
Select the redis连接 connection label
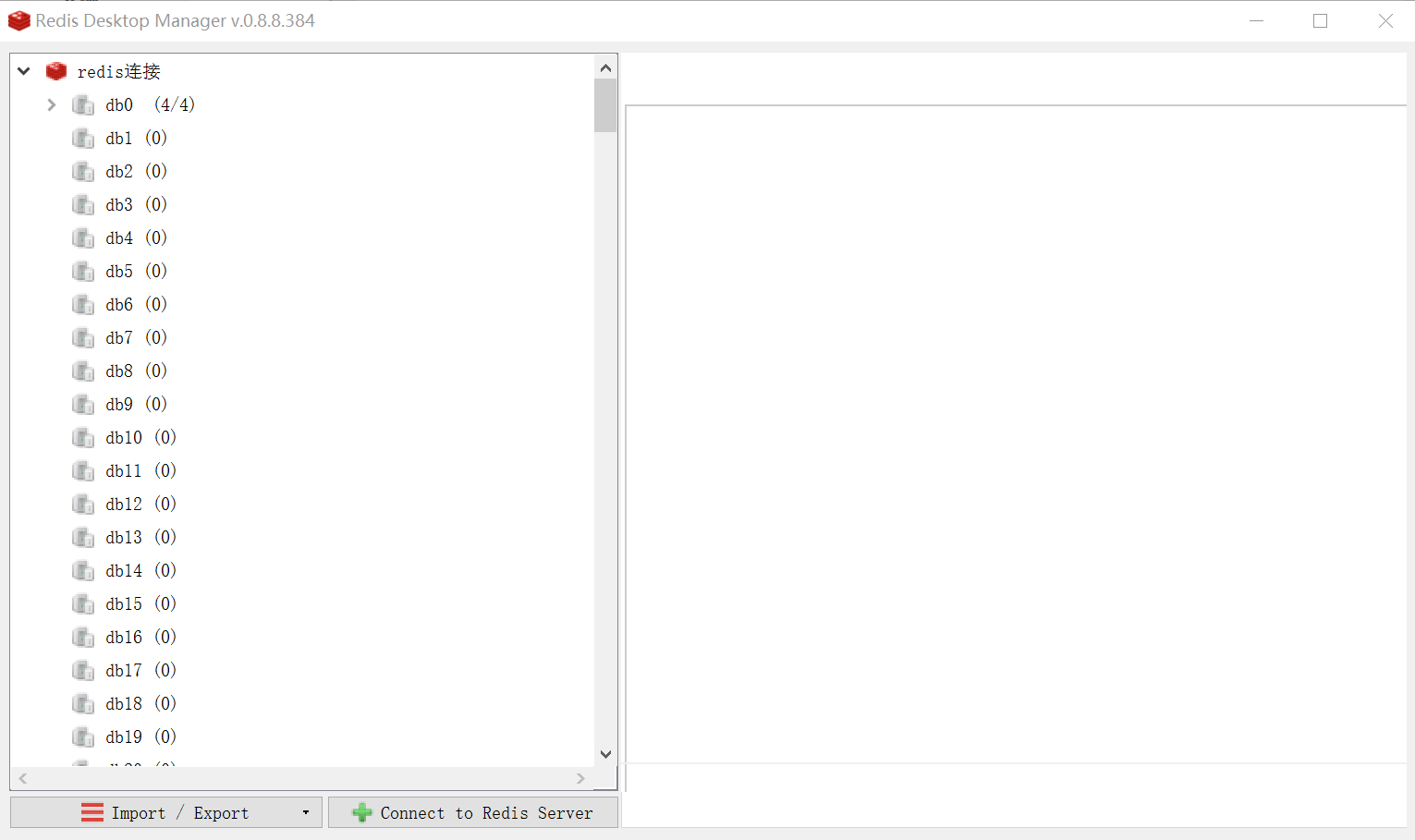(118, 71)
